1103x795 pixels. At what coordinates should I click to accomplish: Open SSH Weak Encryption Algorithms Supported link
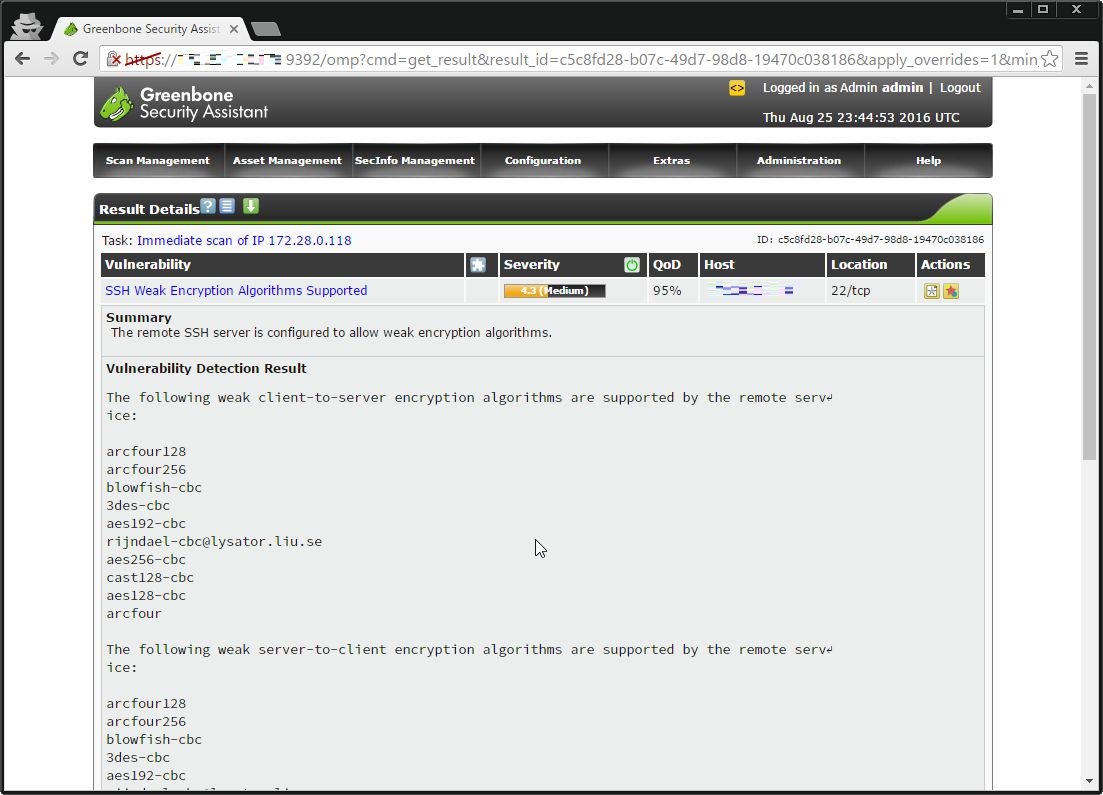[x=236, y=291]
